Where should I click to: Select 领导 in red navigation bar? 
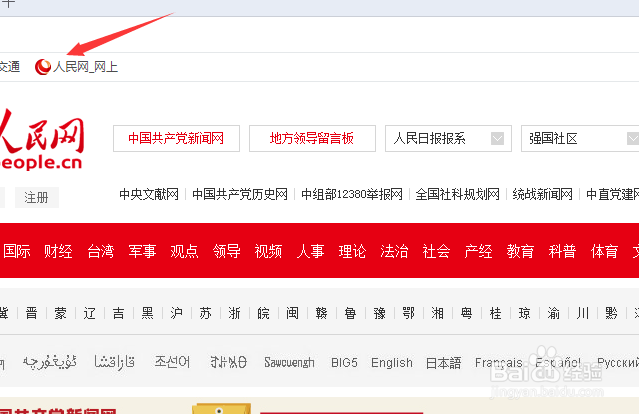click(x=227, y=251)
